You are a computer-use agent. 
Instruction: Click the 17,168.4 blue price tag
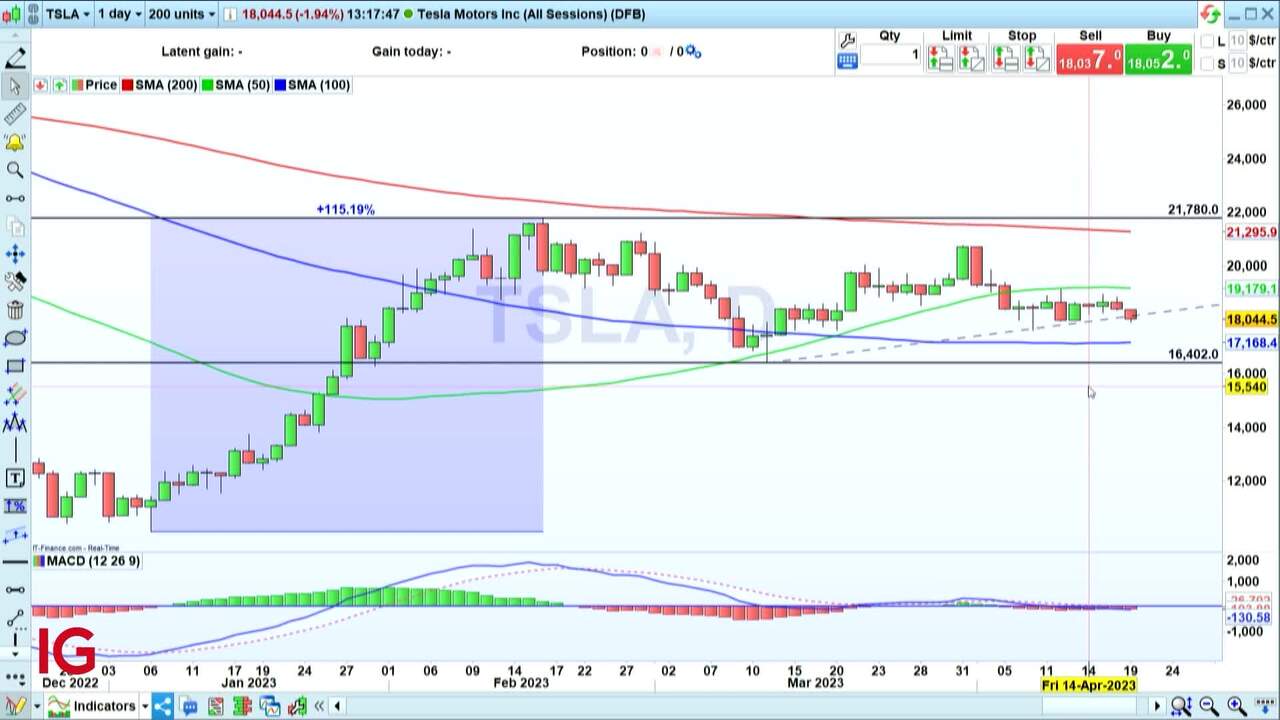(1251, 343)
